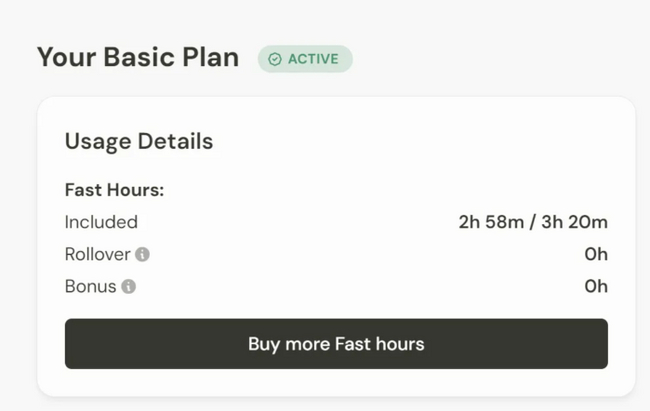Click the slash between the Included hours
The image size is (650, 411).
530,222
